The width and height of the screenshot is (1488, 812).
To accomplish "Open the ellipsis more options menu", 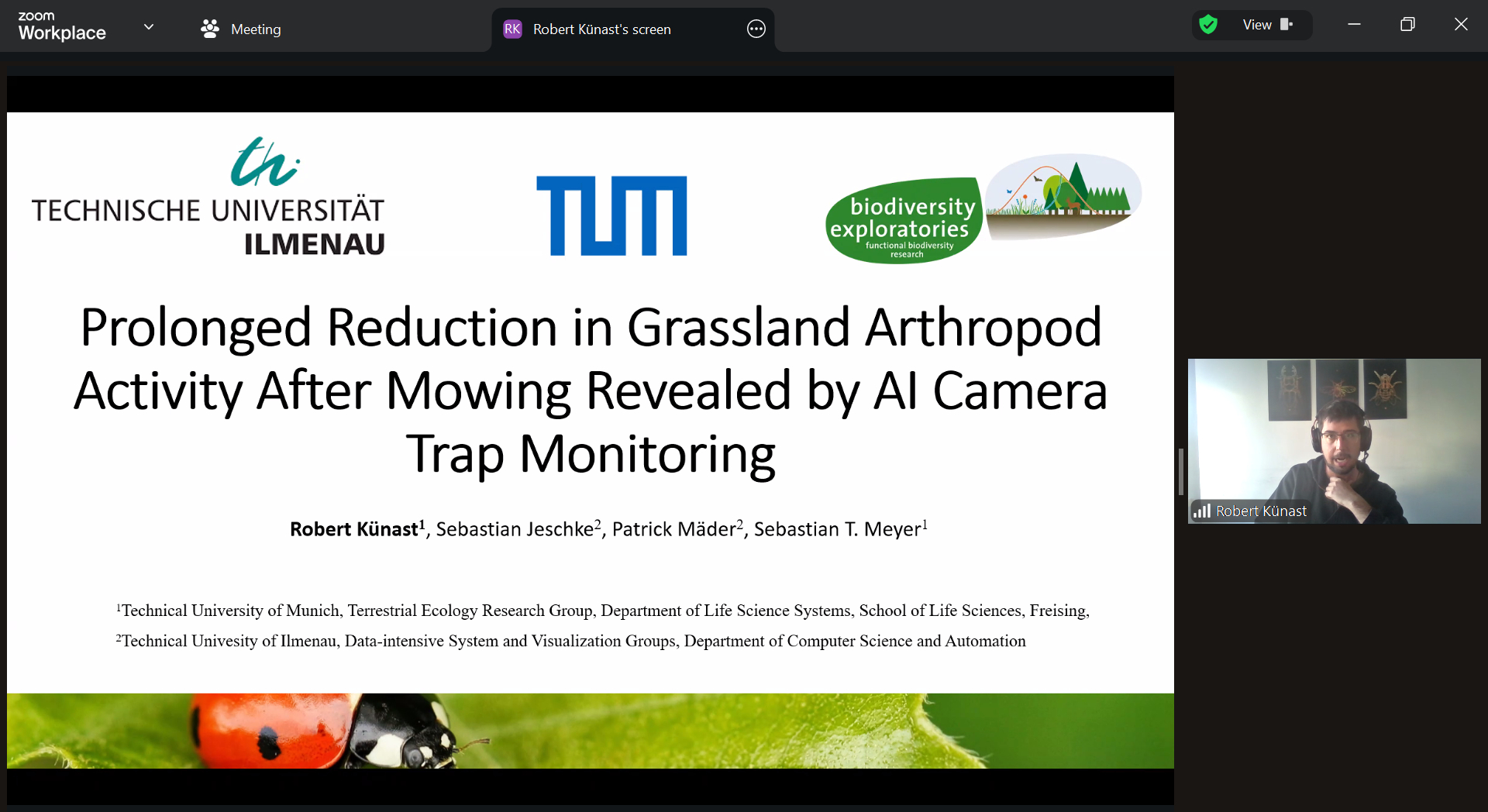I will point(756,29).
